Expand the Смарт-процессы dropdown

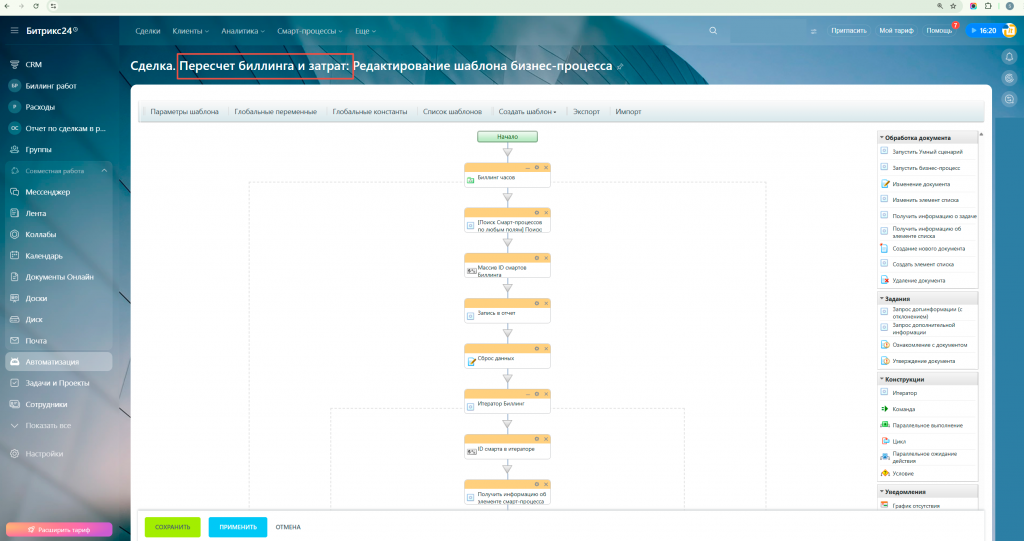[310, 31]
